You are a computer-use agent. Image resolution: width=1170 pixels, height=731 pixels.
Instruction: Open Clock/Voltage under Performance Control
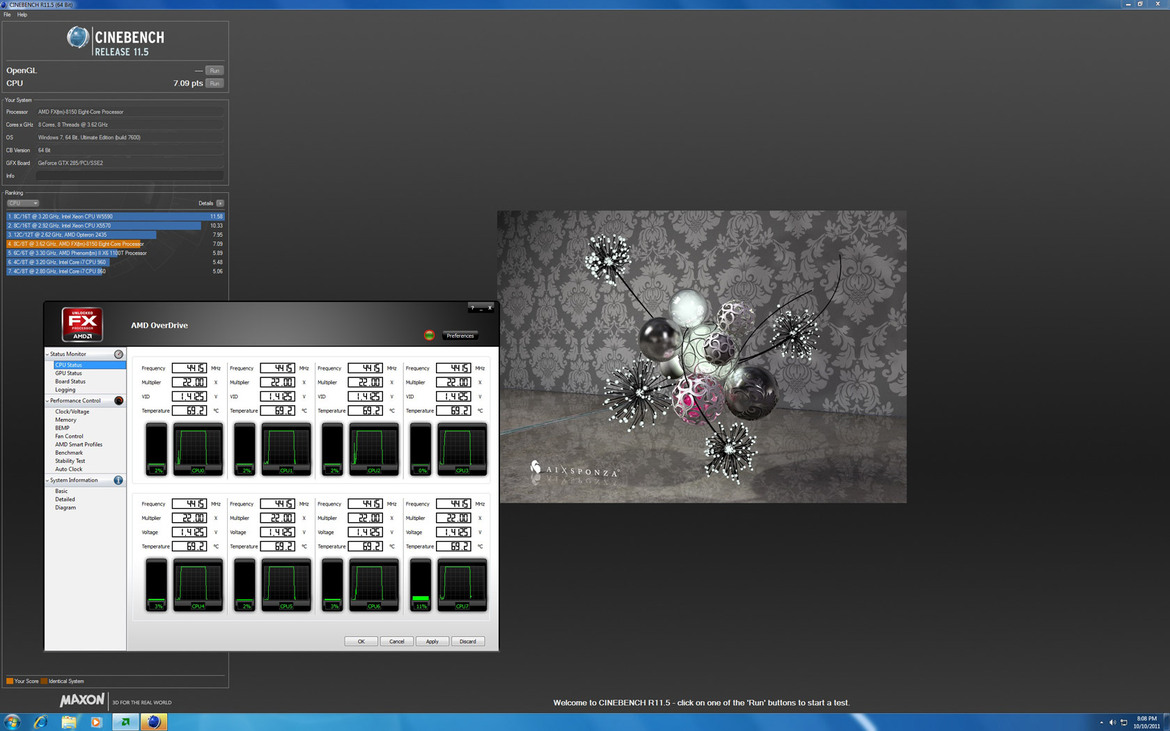point(72,412)
